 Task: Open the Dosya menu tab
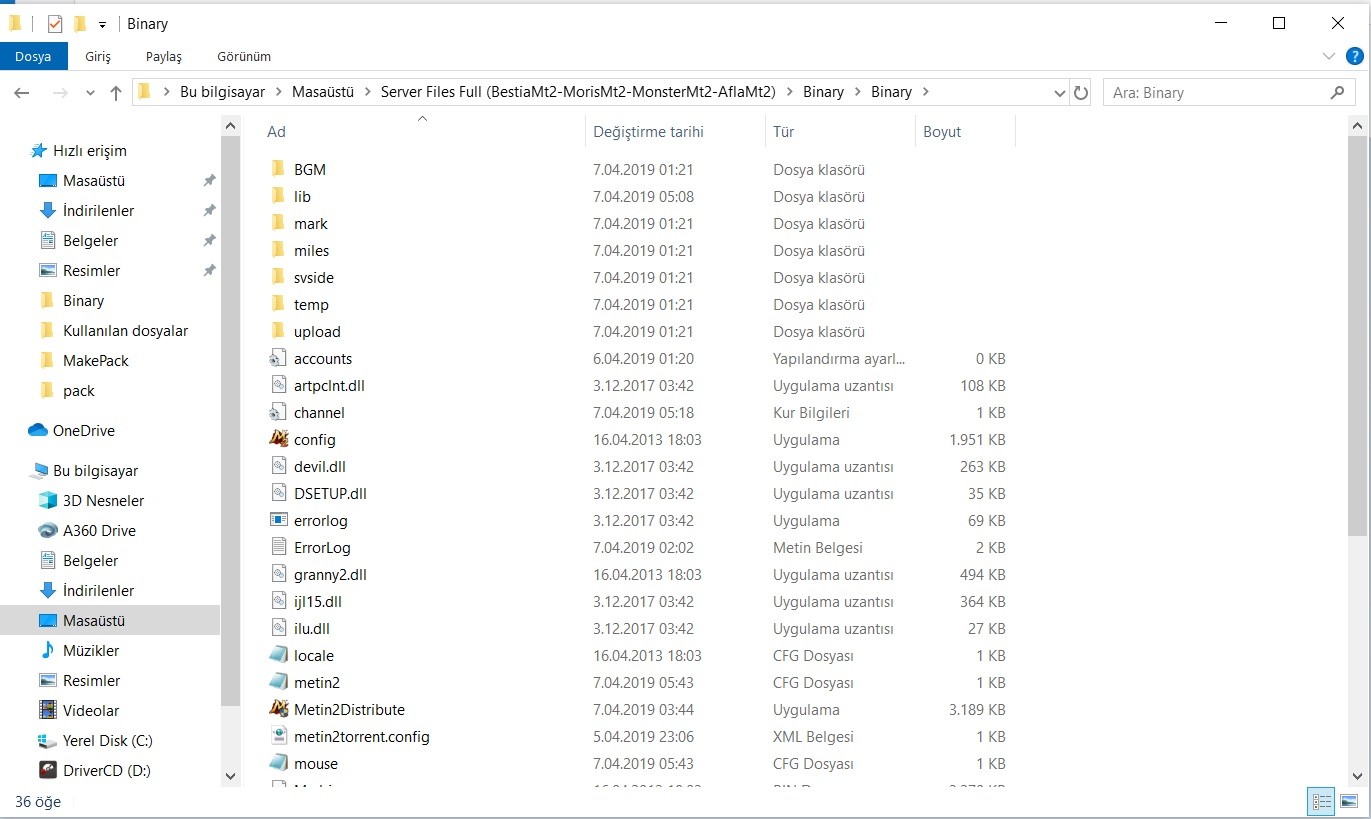(33, 56)
